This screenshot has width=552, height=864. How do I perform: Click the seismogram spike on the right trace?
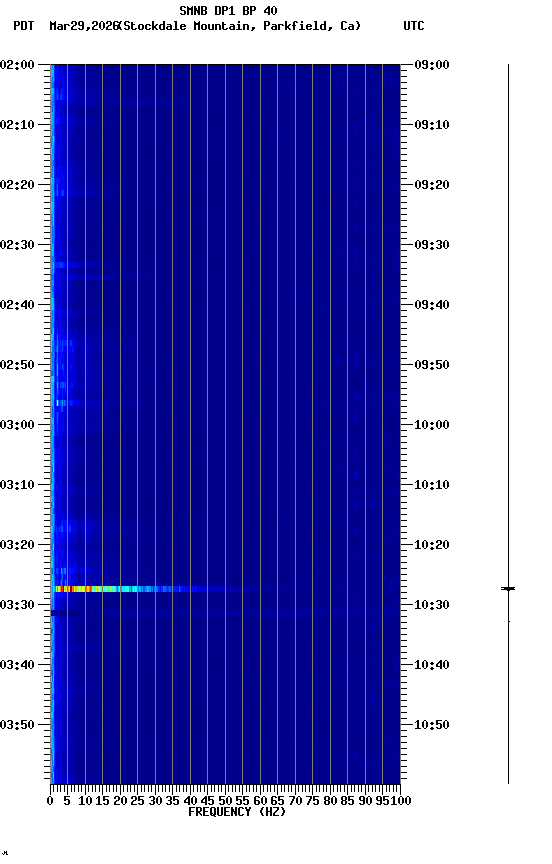tap(508, 589)
